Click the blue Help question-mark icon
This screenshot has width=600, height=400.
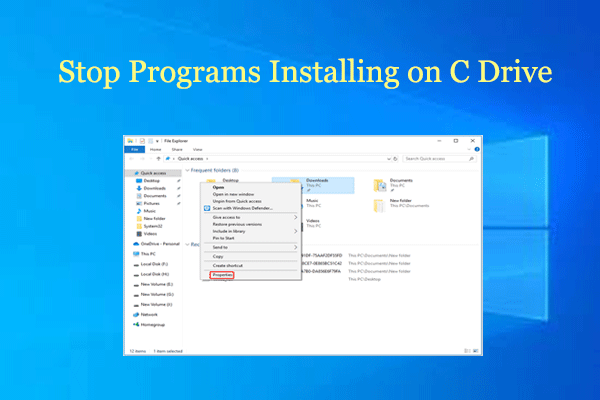pos(477,149)
